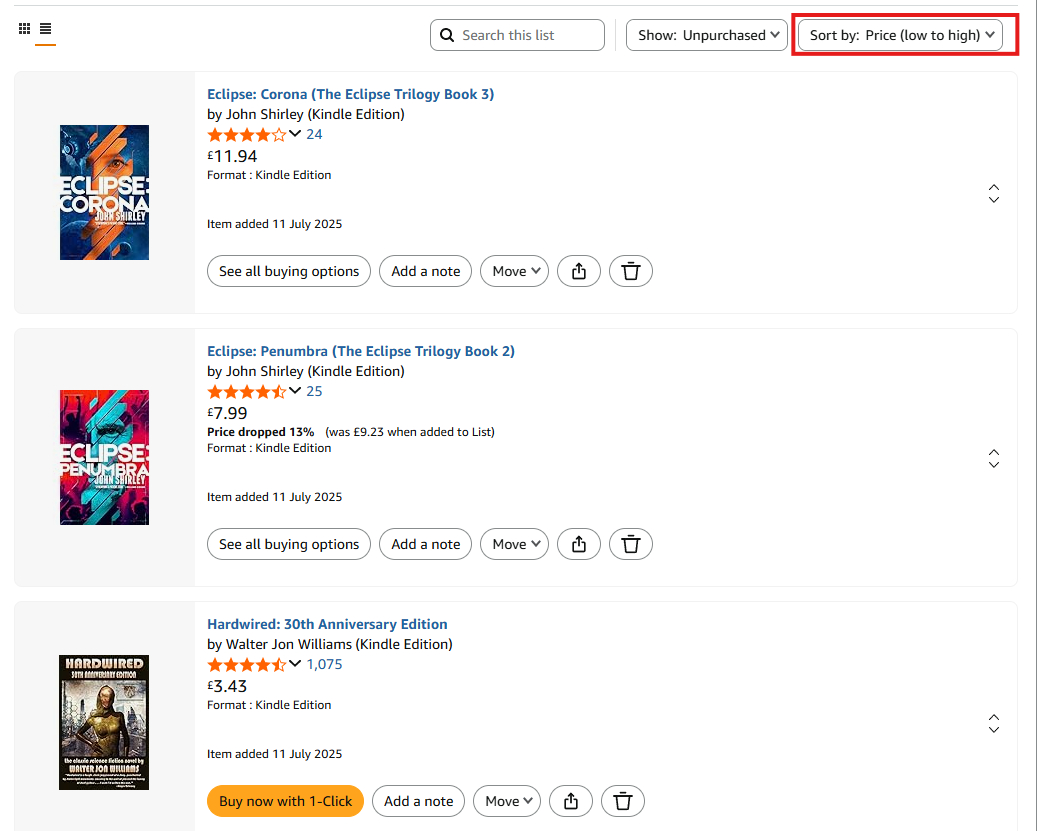Delete Hardwired from the list
Viewport: 1047px width, 831px height.
point(622,801)
